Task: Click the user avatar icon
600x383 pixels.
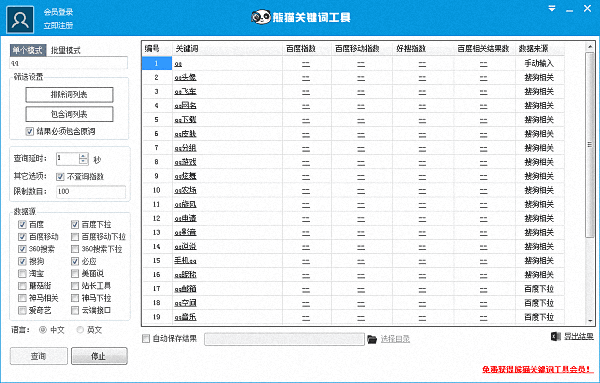Action: click(20, 20)
